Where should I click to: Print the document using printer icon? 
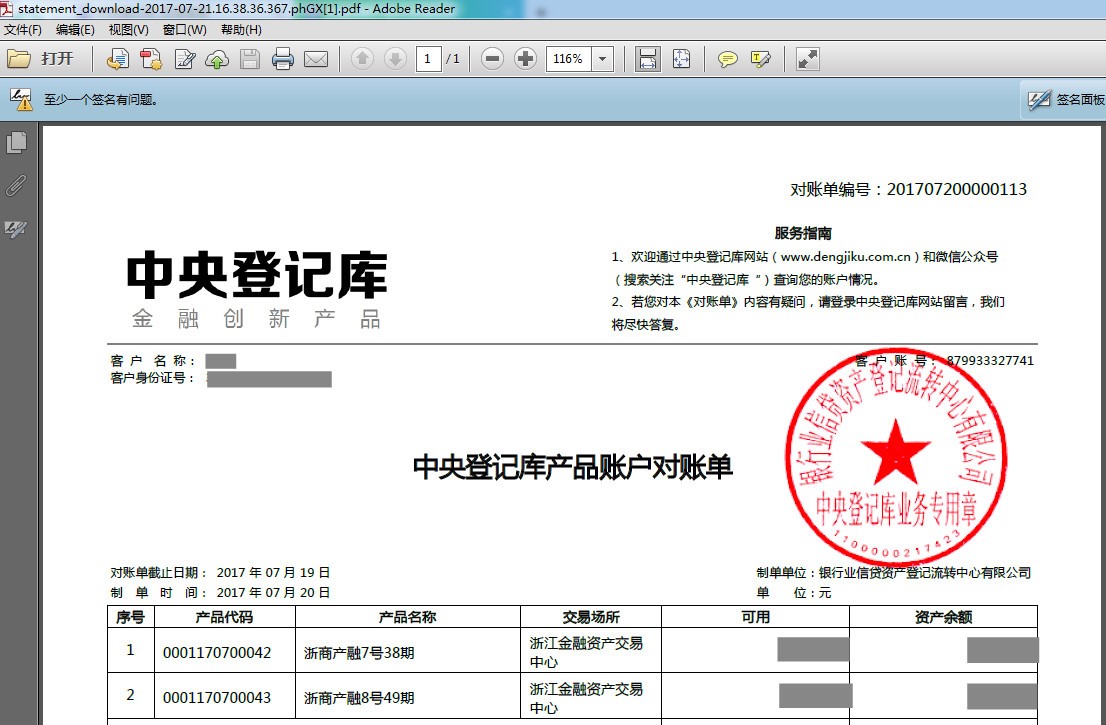[x=283, y=59]
